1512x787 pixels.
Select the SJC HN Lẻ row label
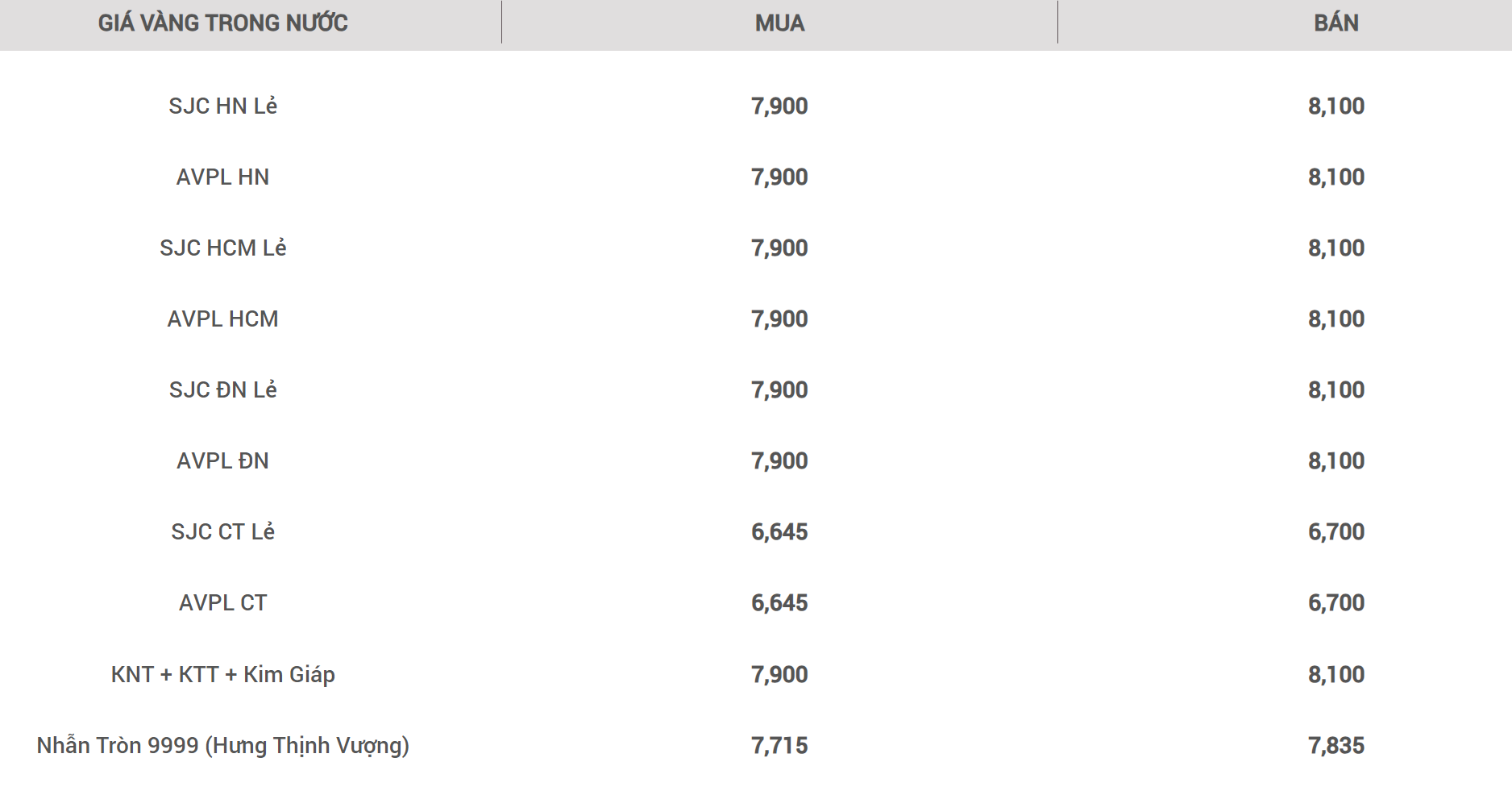(x=223, y=106)
